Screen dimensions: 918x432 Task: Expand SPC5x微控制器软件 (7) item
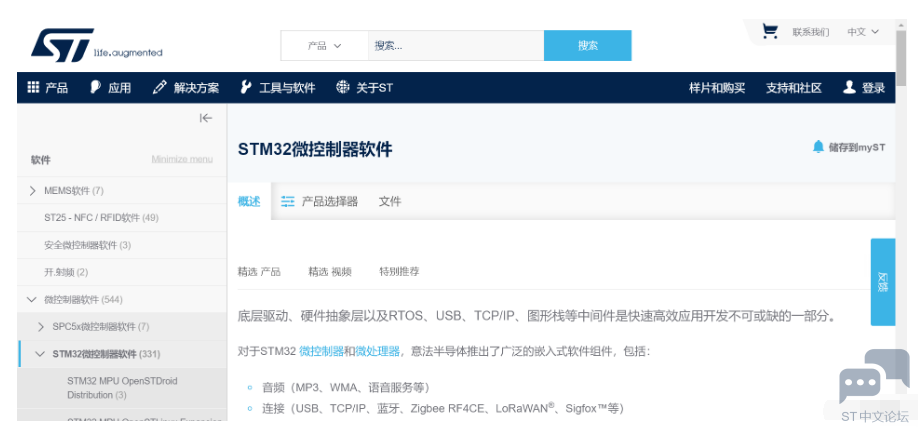[x=41, y=327]
